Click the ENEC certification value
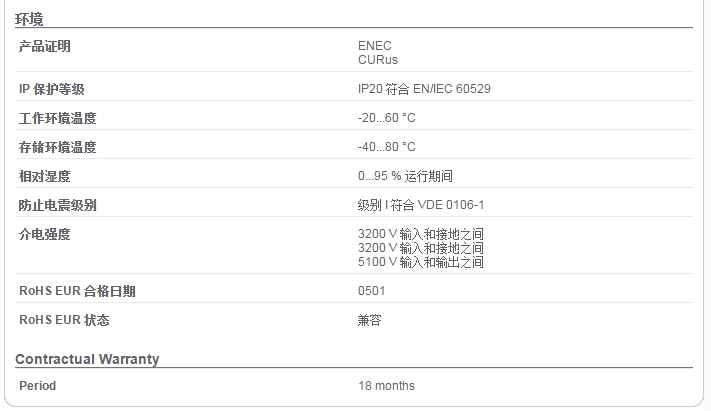 click(375, 46)
